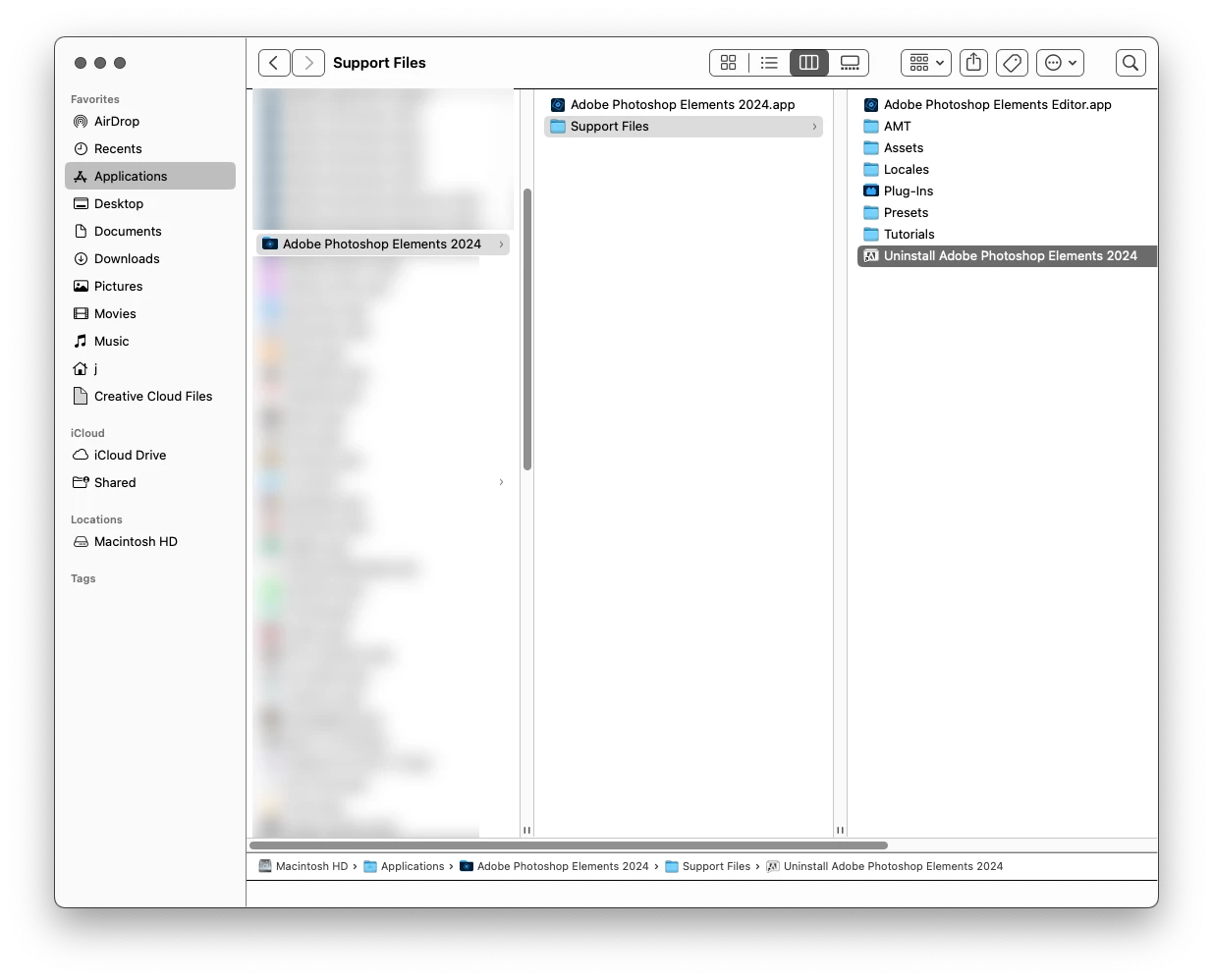1213x980 pixels.
Task: Click Adobe Photoshop Elements 2024 in path bar
Action: 554,866
